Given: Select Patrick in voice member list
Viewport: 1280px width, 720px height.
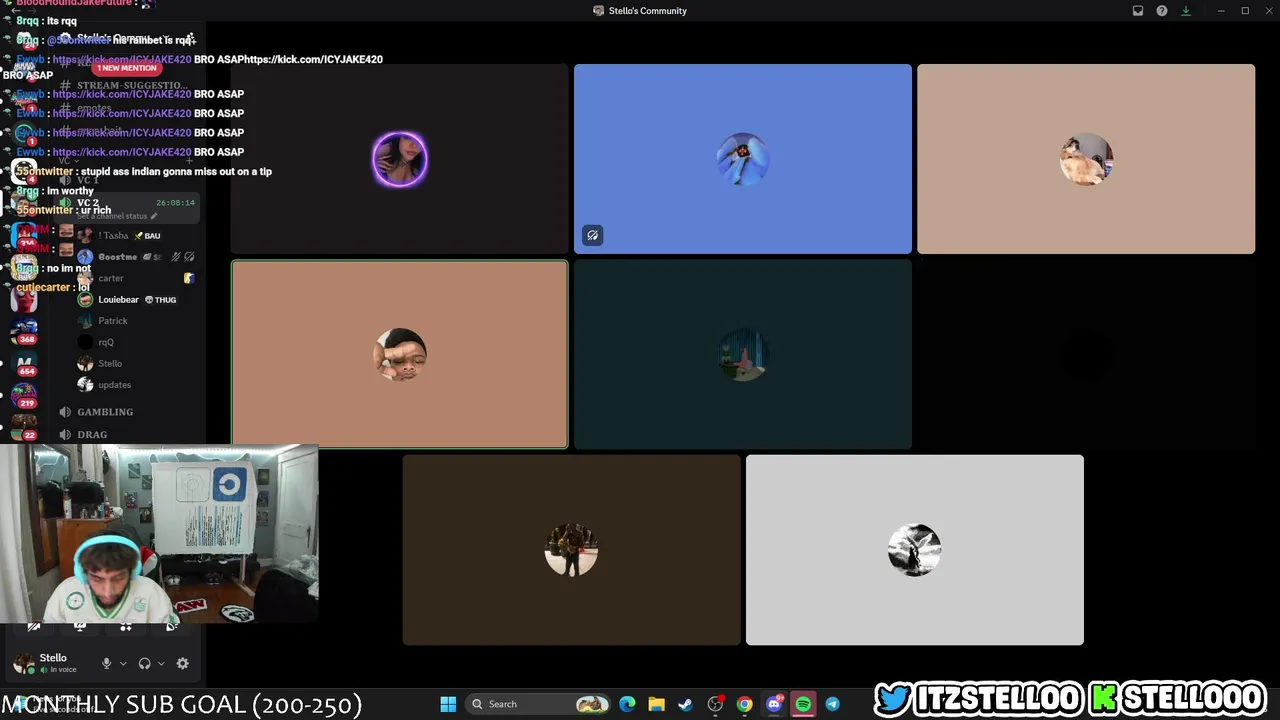Looking at the screenshot, I should [112, 321].
